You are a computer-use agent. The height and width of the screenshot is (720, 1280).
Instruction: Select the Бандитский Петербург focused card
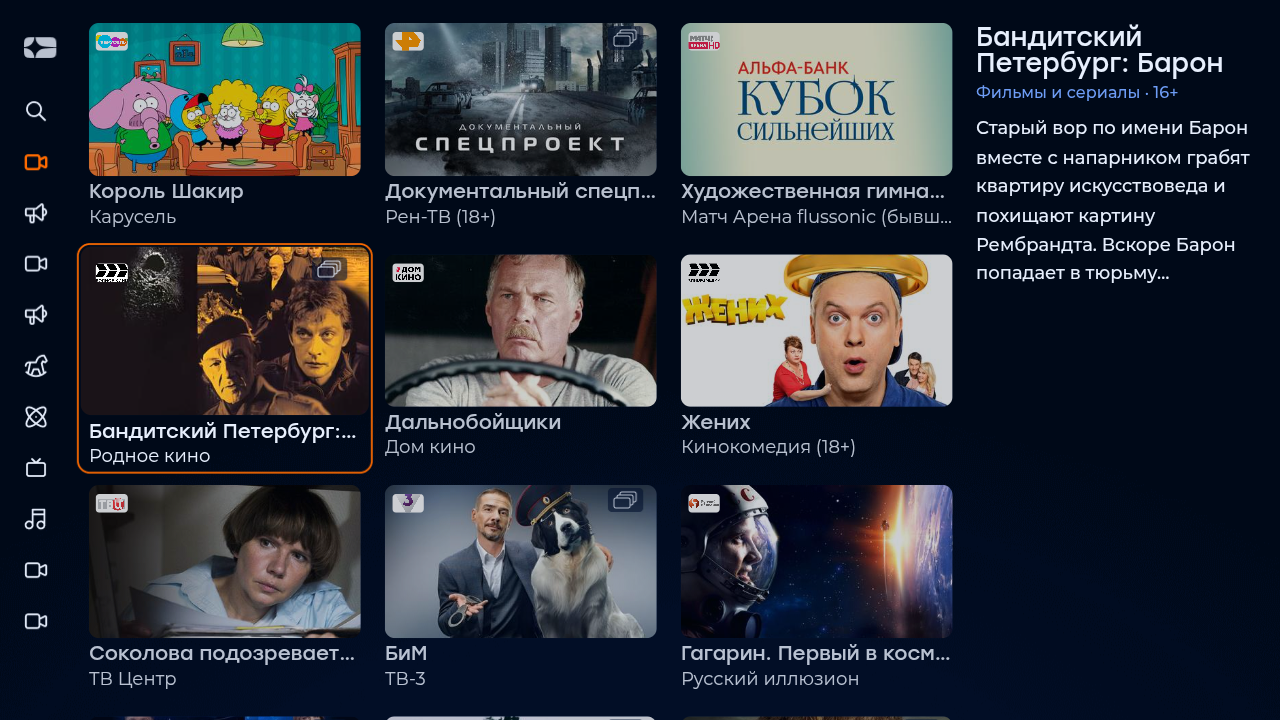coord(225,358)
